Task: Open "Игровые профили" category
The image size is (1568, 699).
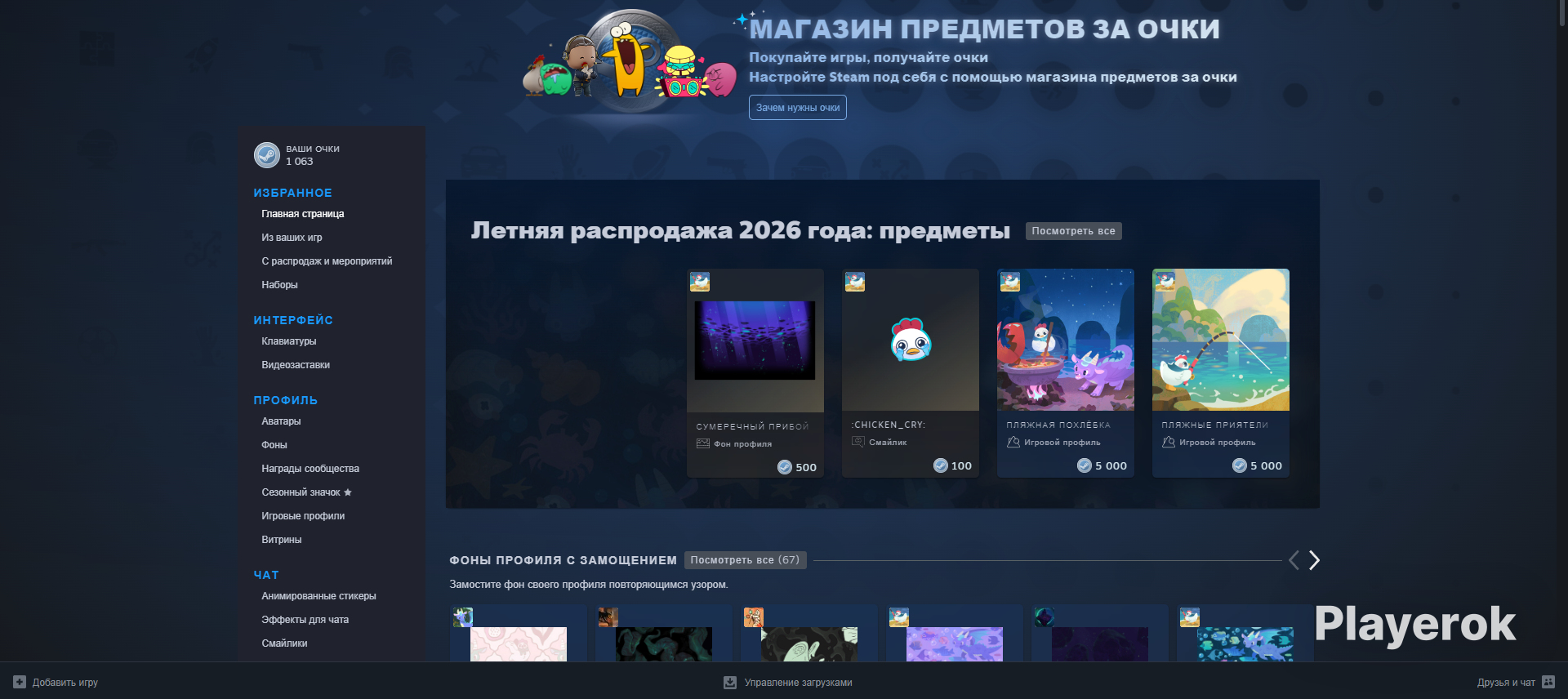Action: coord(303,516)
